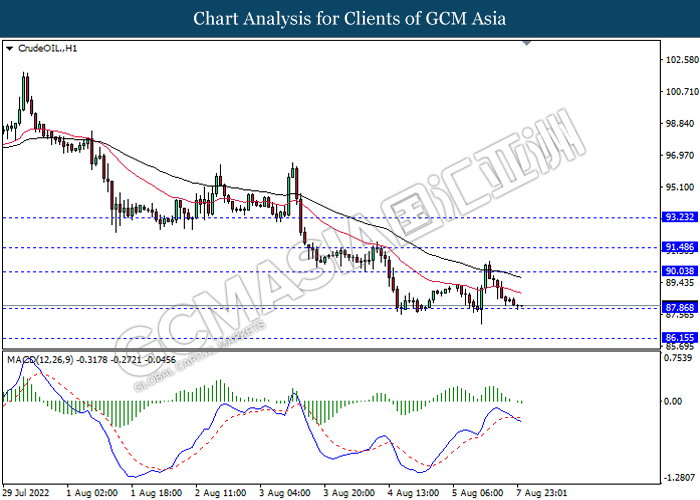The width and height of the screenshot is (700, 500).
Task: Click the 3 Aug 04:00 time label
Action: (x=285, y=493)
